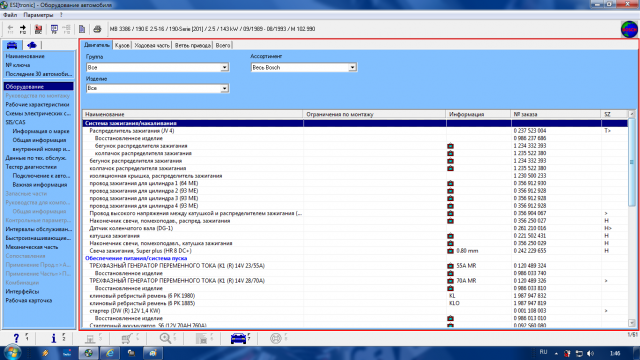Select the Датчик коленчатого вала (DG-1) row
640x360 pixels.
355,229
